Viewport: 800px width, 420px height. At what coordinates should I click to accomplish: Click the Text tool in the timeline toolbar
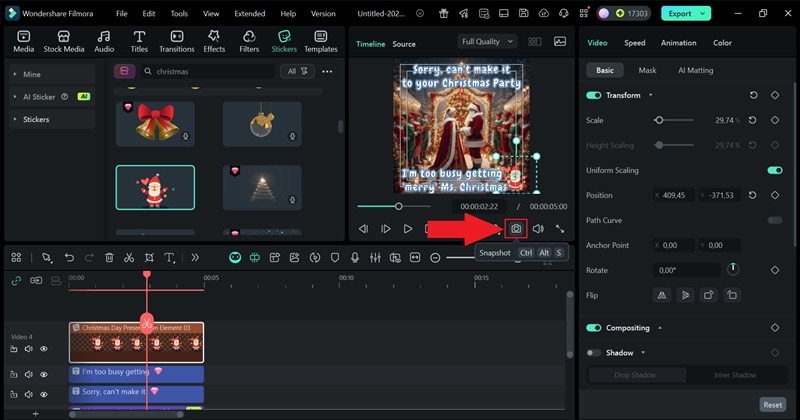click(x=169, y=258)
